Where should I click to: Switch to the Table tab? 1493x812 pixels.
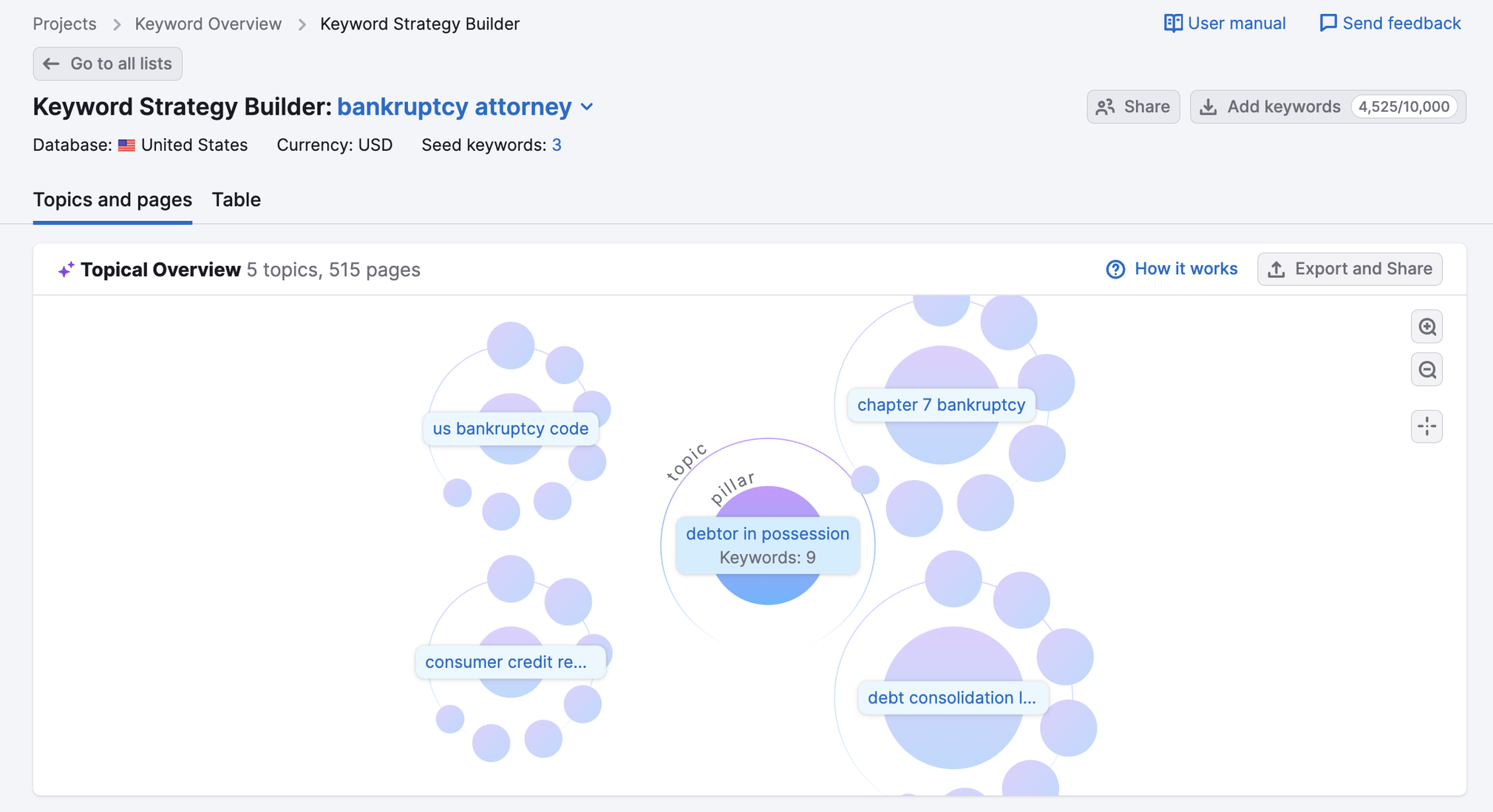click(x=236, y=200)
